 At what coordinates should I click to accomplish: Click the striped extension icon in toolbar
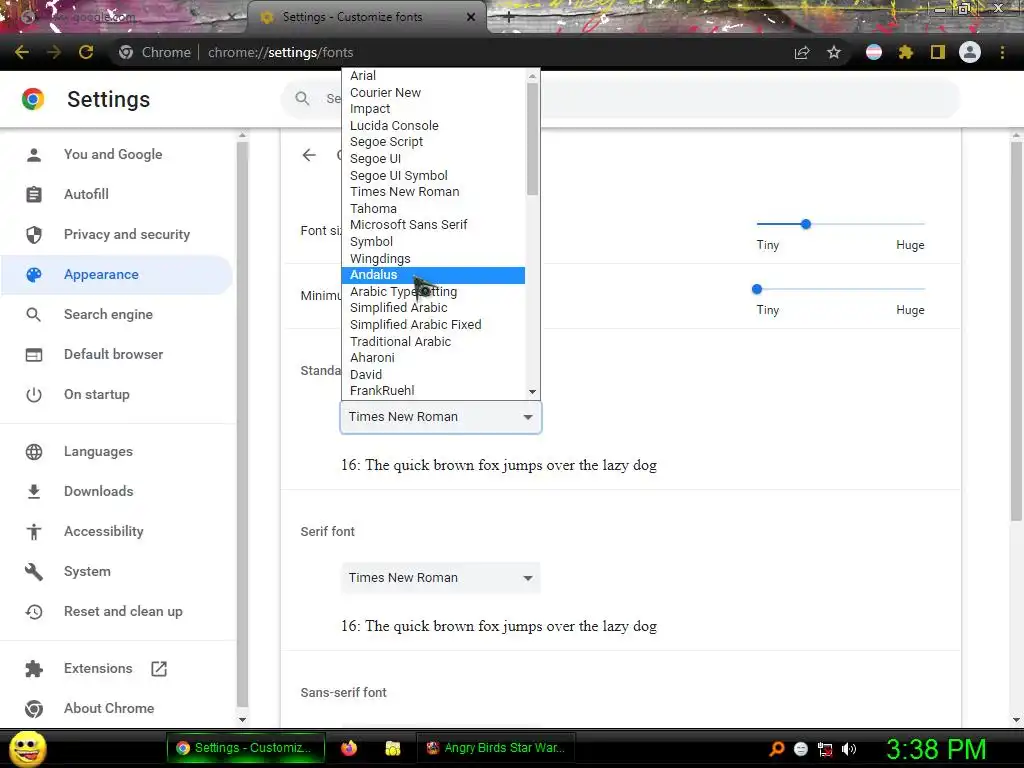[874, 52]
